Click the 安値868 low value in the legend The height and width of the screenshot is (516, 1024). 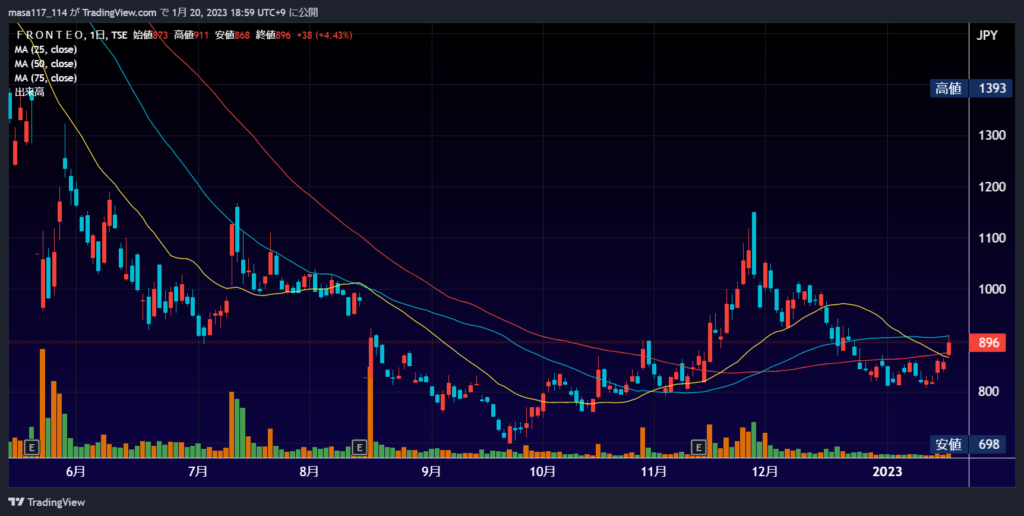(x=232, y=35)
